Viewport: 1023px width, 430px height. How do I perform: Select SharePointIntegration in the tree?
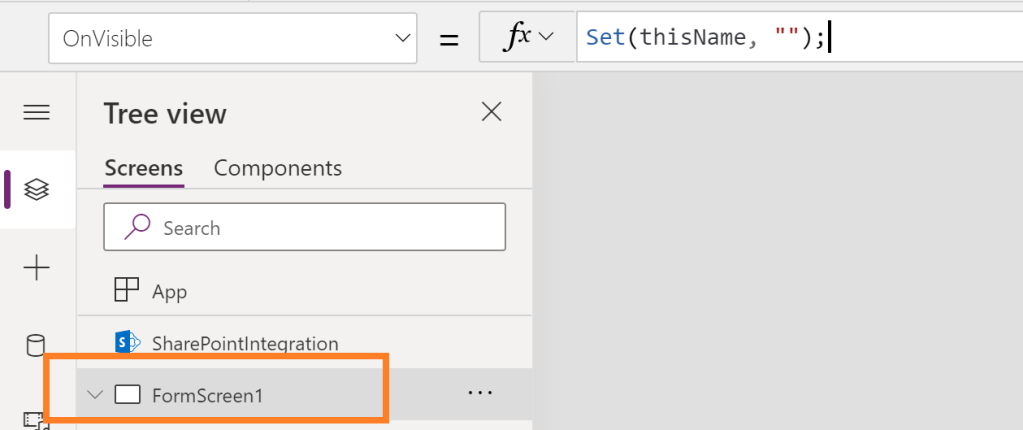(x=245, y=344)
